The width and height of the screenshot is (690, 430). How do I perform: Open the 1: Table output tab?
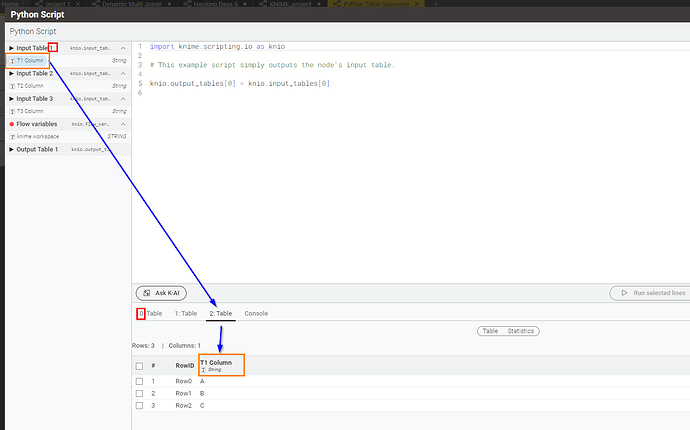186,314
